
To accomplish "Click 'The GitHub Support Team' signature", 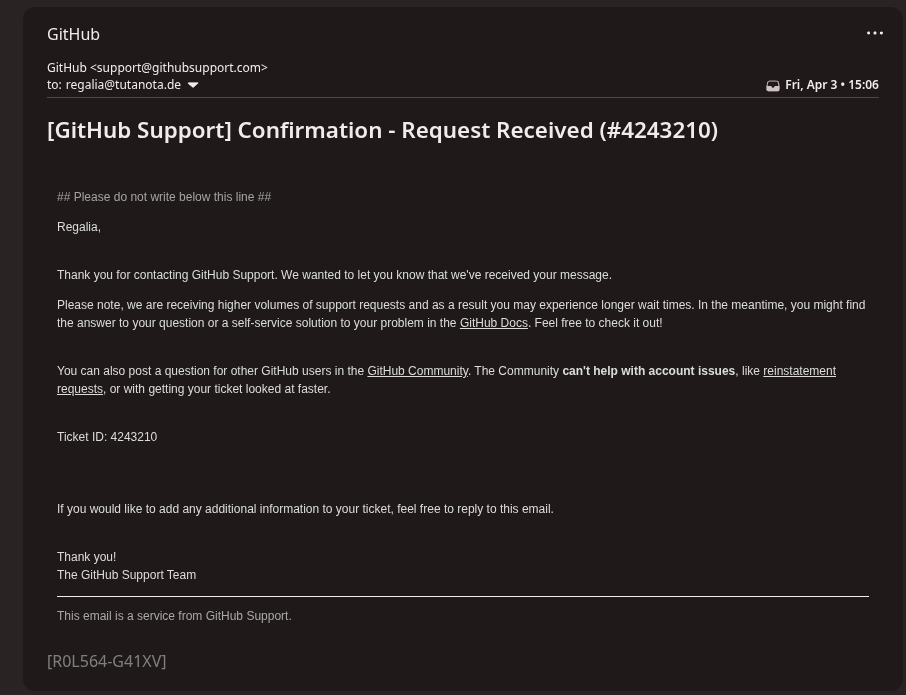I will click(126, 575).
